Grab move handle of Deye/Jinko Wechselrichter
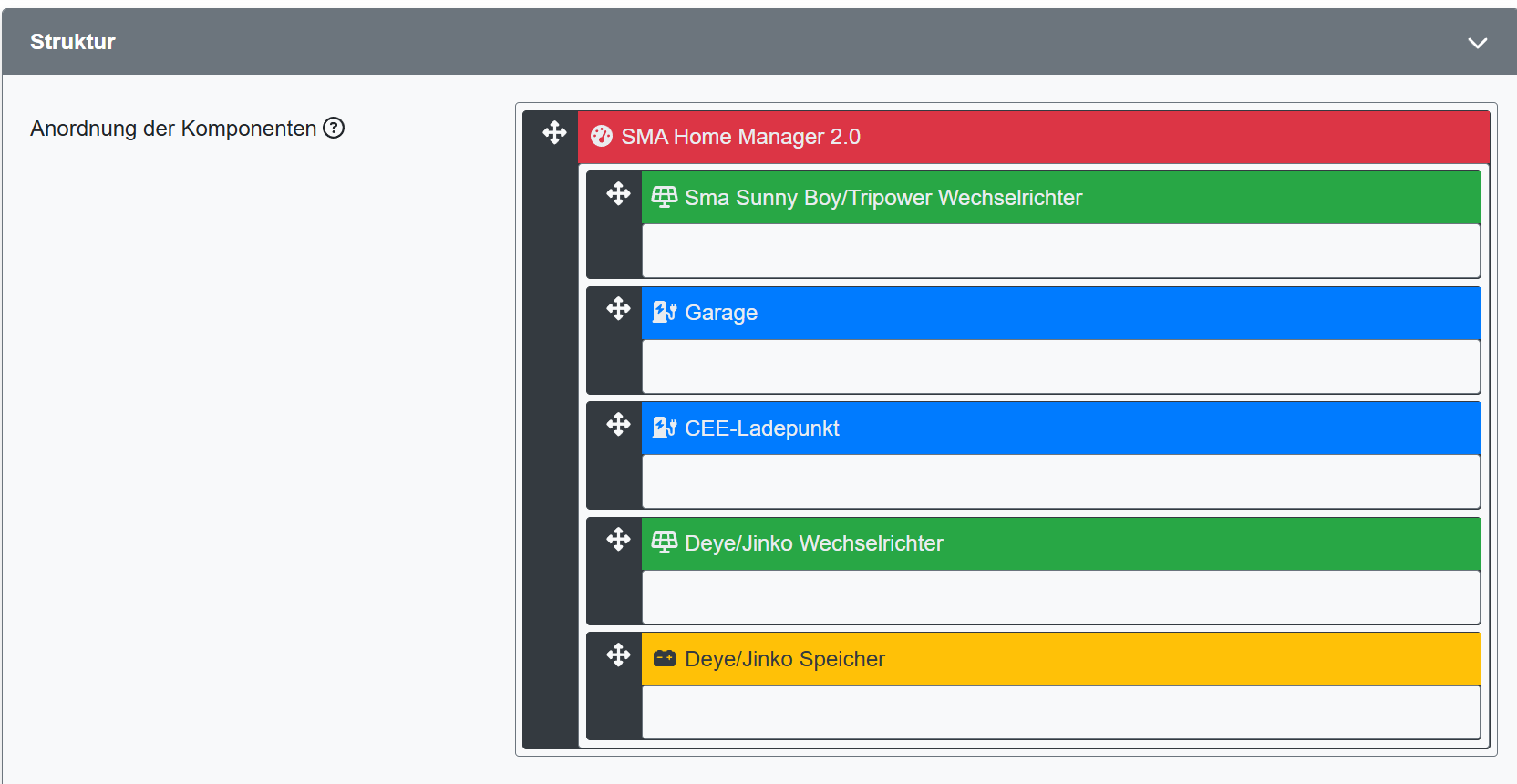 point(618,539)
